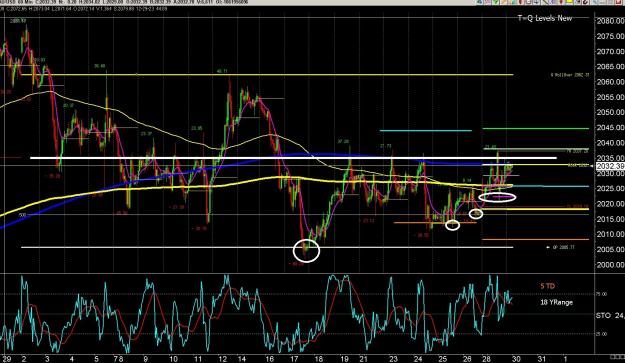Click the 2080.00 price axis label
The width and height of the screenshot is (625, 363).
coord(611,21)
